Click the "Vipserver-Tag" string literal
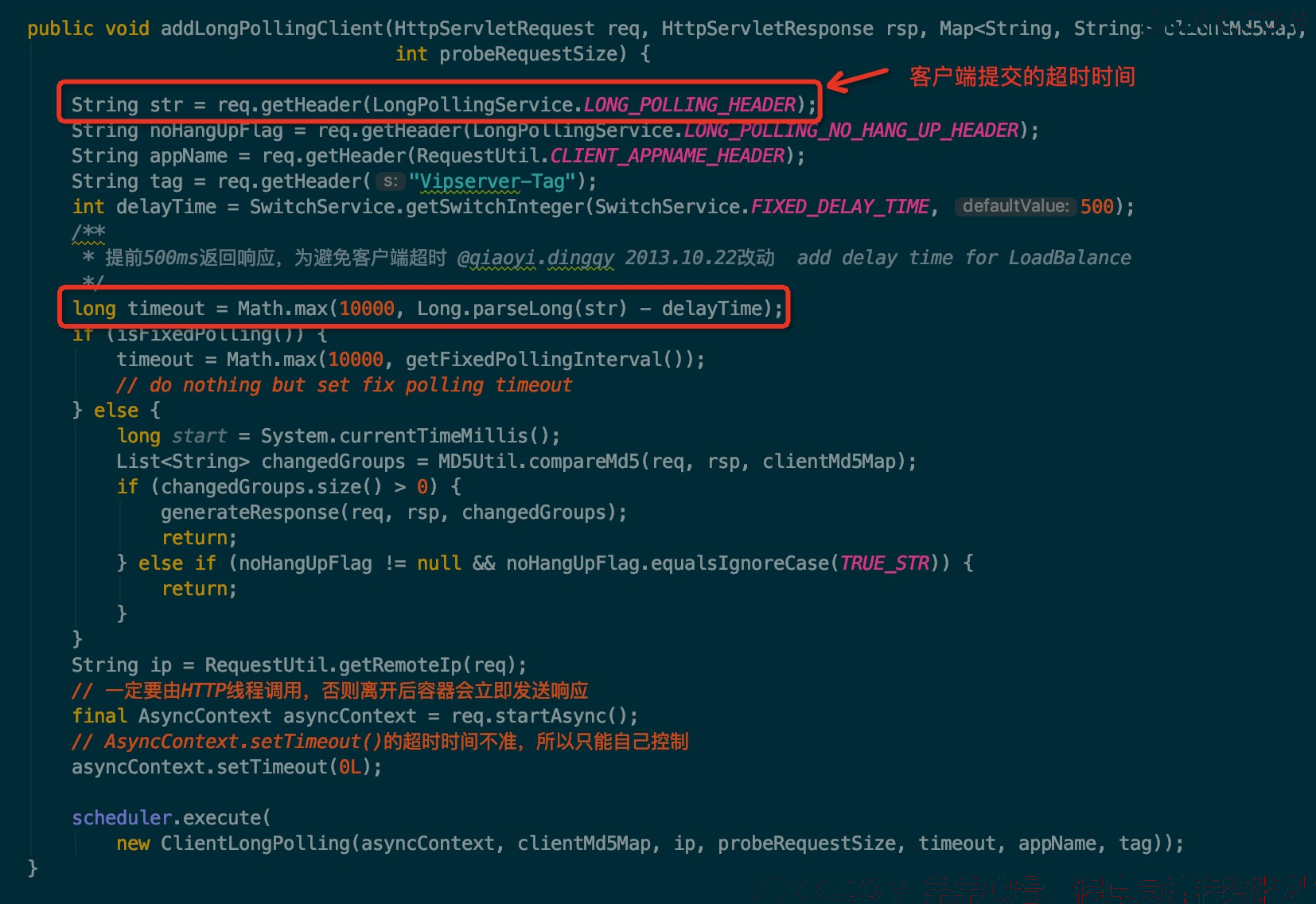 492,181
